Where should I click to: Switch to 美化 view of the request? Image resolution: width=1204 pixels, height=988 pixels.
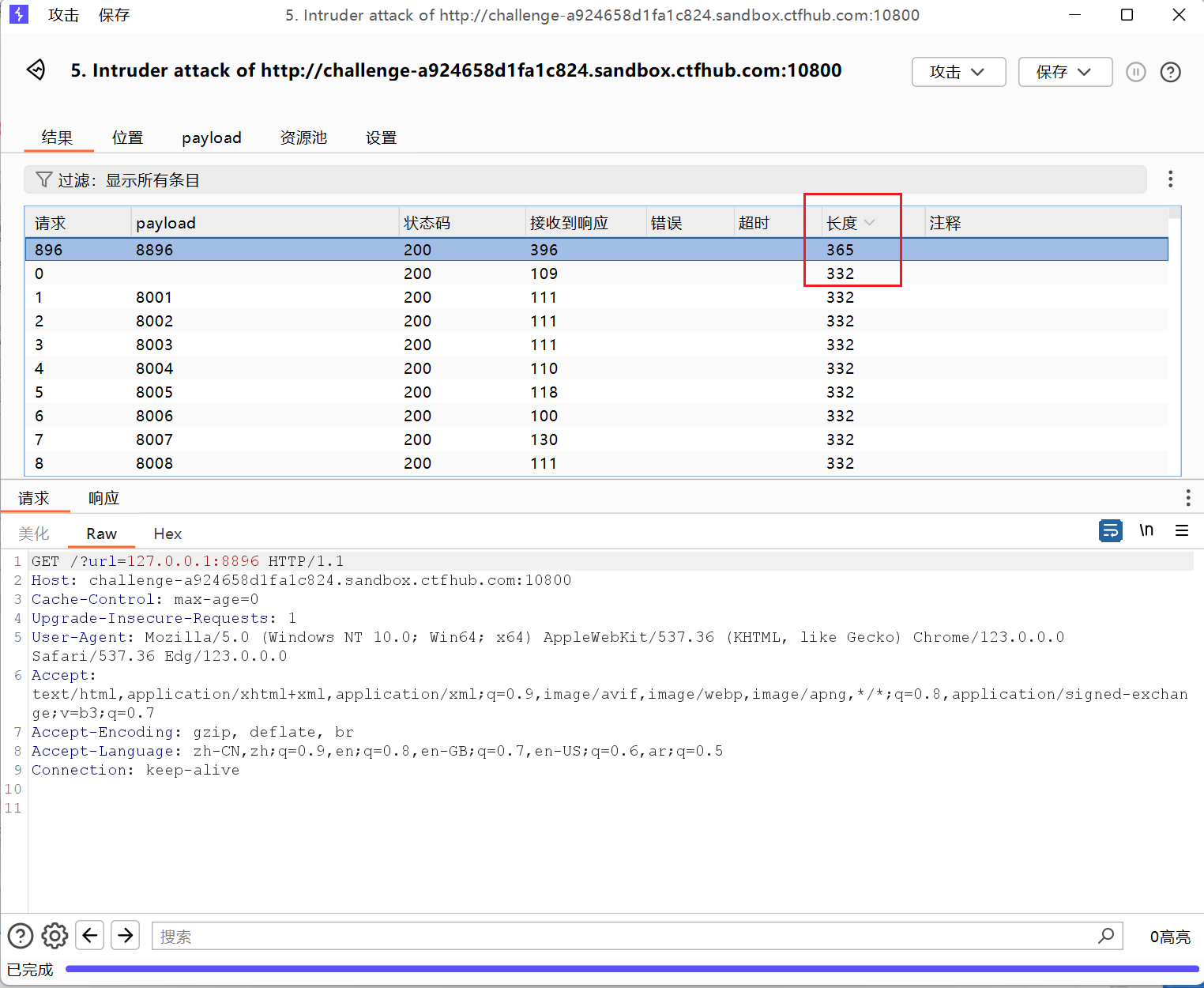point(34,534)
